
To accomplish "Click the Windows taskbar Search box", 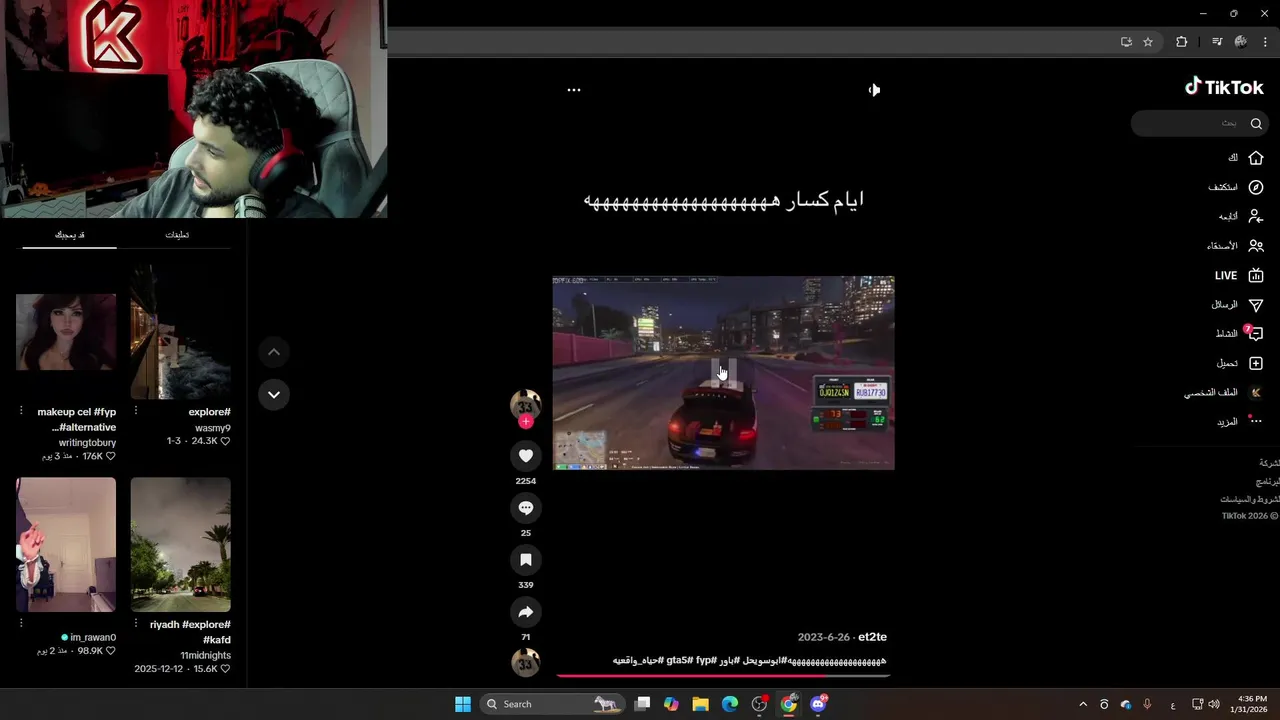I will point(552,704).
